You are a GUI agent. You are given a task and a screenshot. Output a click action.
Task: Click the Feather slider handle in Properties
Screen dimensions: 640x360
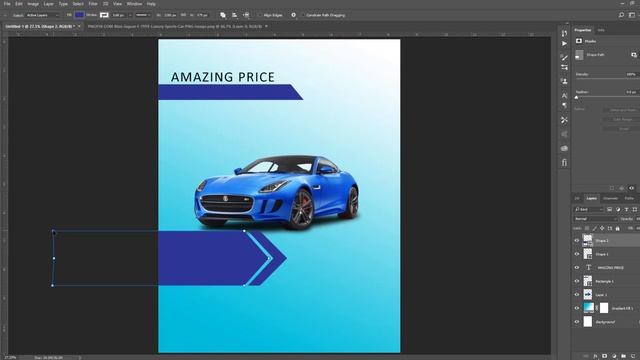click(576, 98)
